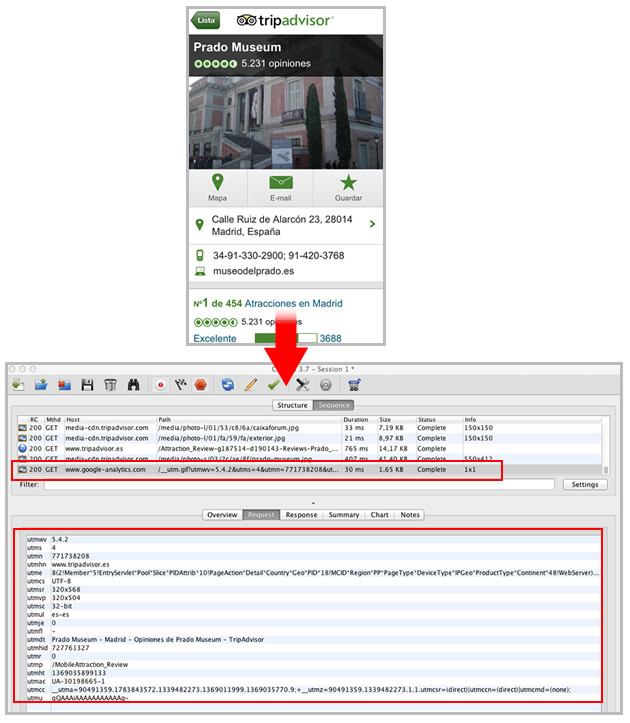Viewport: 630px width, 723px height.
Task: Tap the E-mail envelope icon
Action: click(x=281, y=183)
